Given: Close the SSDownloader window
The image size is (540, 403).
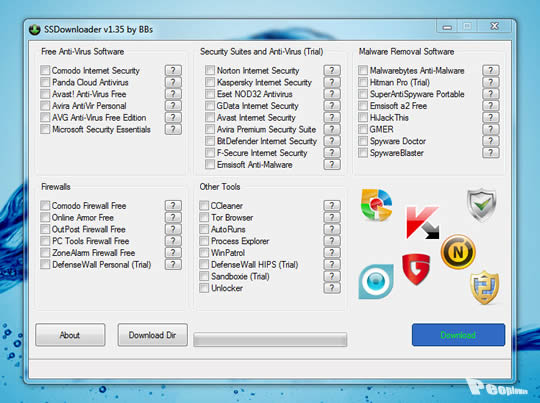Looking at the screenshot, I should point(495,27).
